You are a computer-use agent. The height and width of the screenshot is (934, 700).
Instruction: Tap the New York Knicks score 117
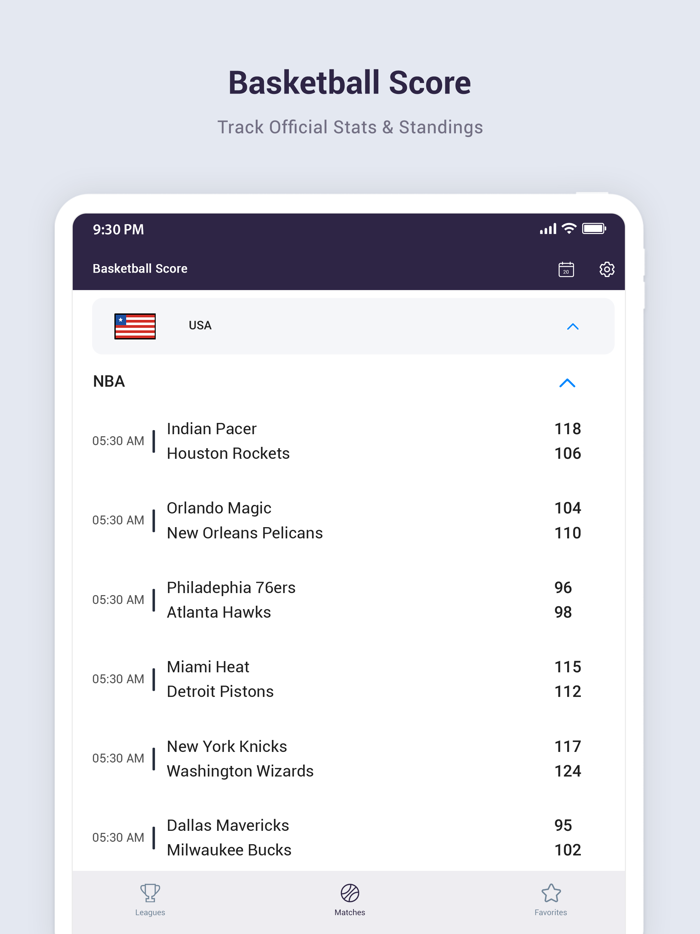point(568,746)
